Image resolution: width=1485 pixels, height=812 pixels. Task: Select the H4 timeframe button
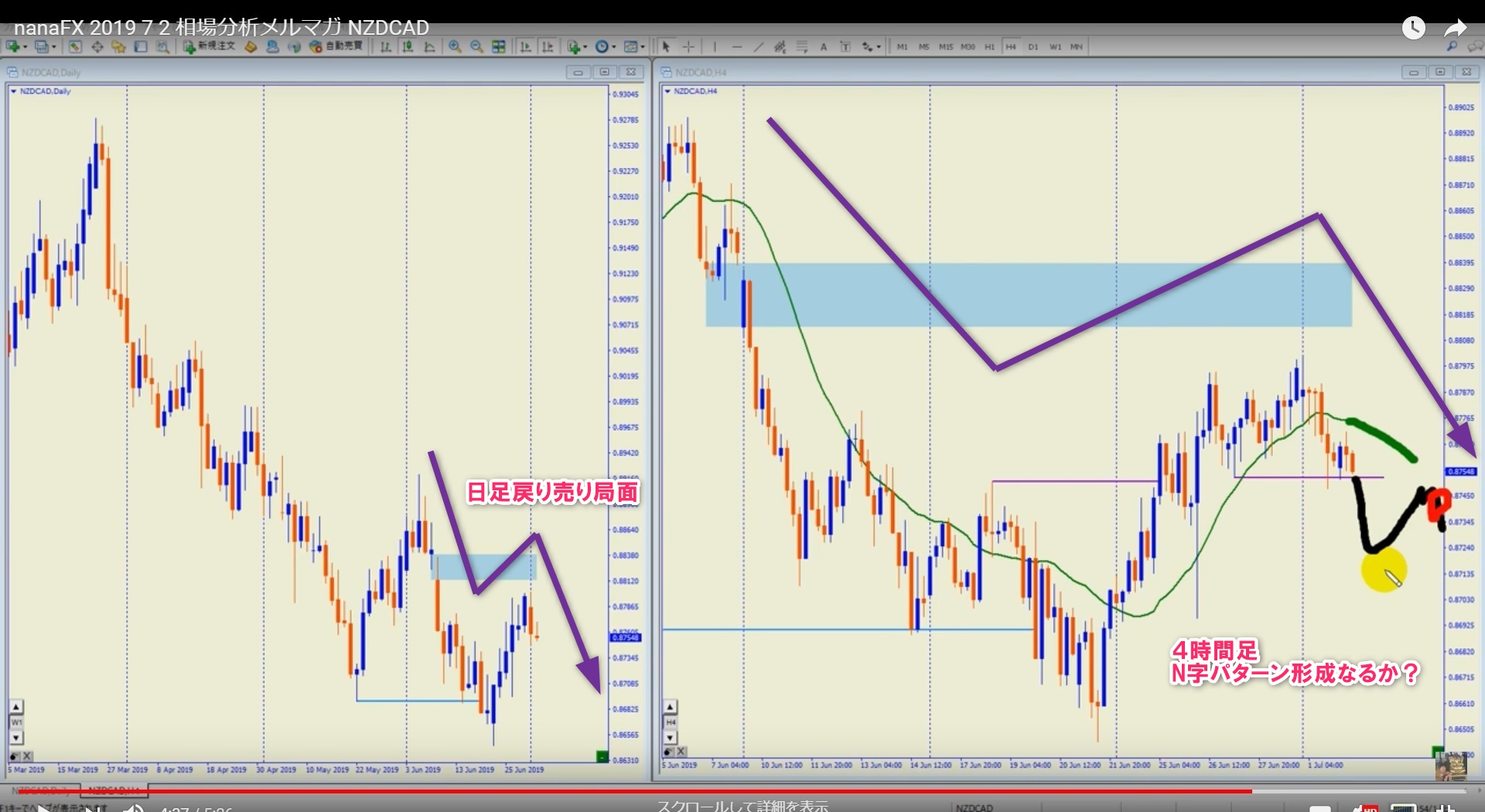coord(1011,47)
